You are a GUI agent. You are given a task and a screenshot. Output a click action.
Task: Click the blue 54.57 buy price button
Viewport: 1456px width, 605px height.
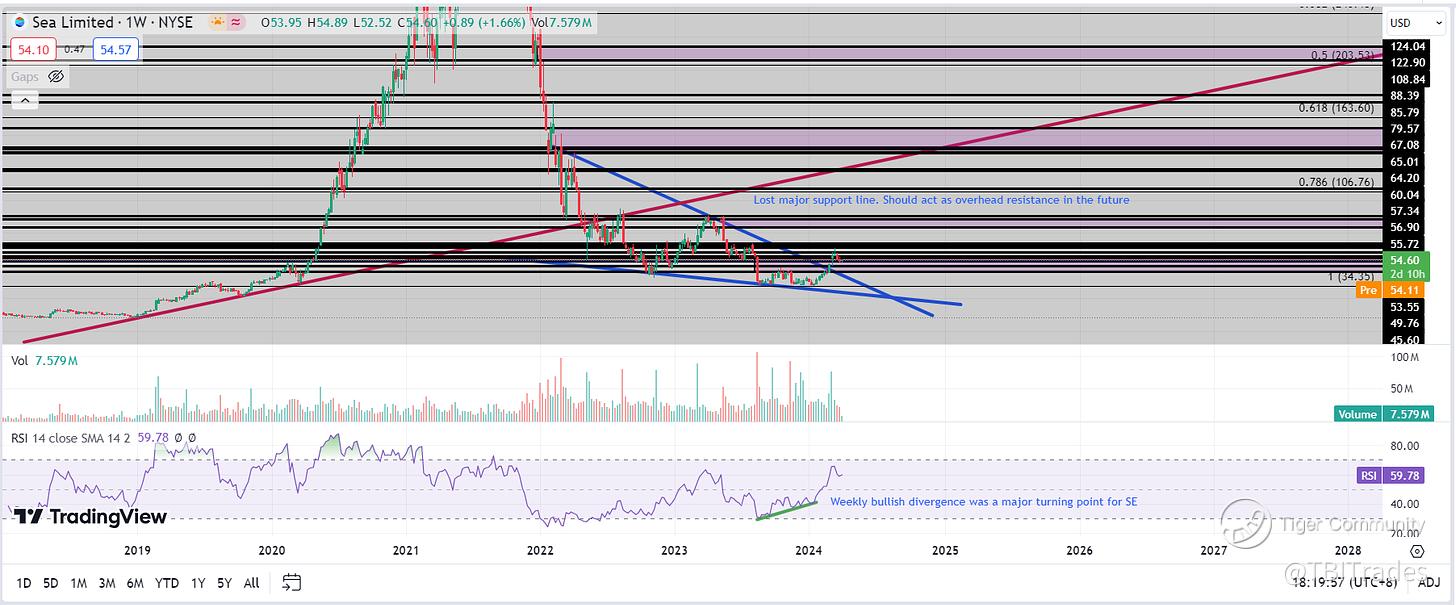tap(115, 48)
